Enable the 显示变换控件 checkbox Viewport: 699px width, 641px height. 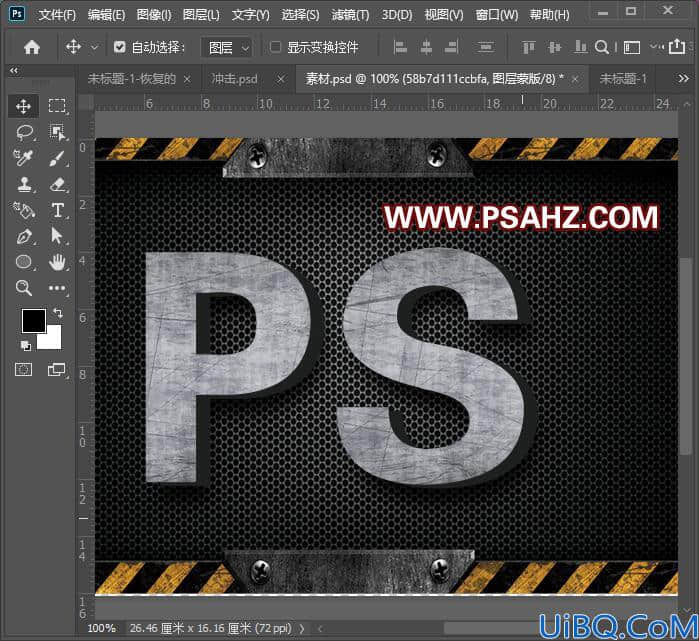[x=275, y=46]
